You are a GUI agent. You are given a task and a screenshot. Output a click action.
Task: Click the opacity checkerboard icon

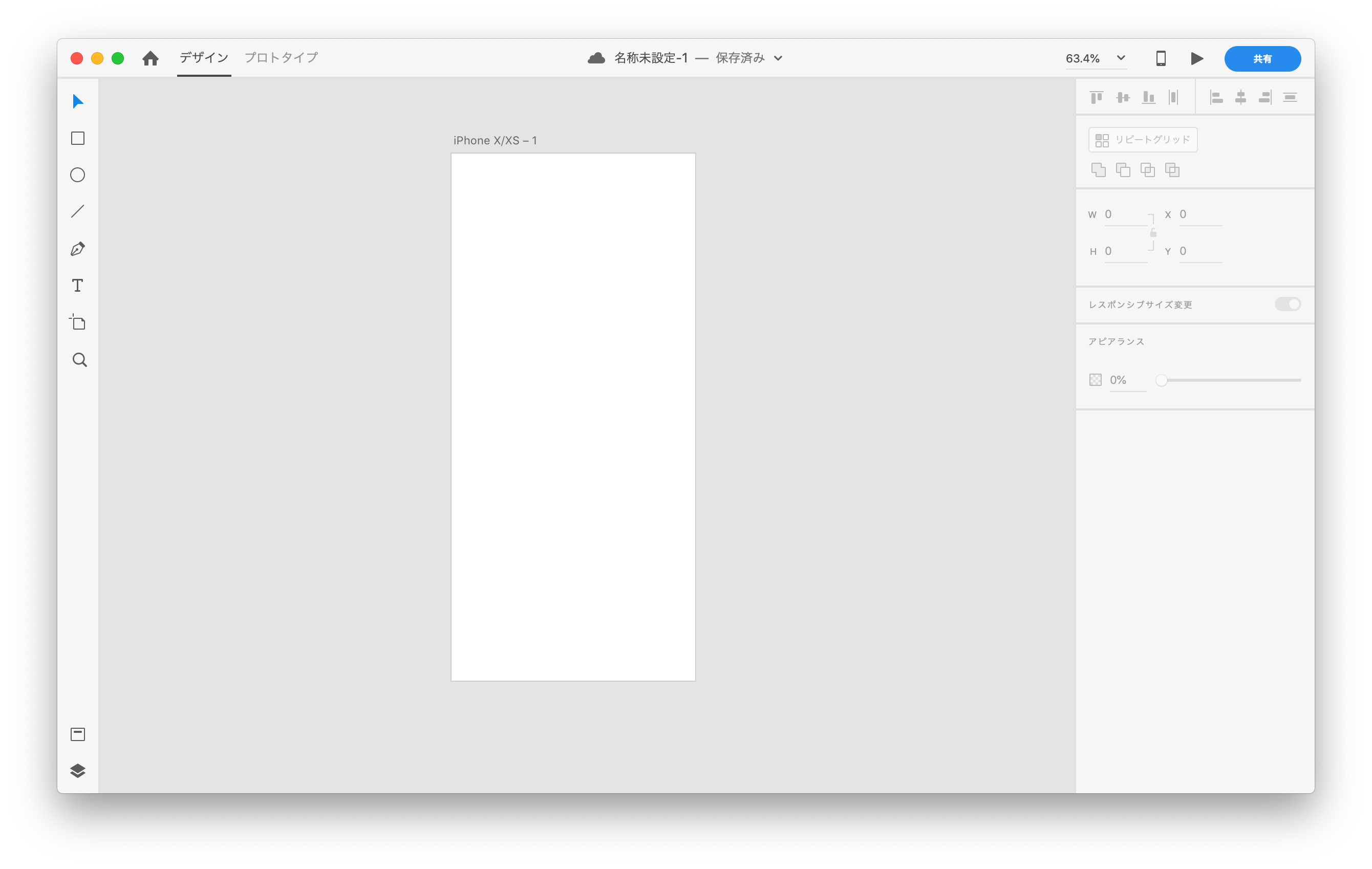click(1096, 380)
